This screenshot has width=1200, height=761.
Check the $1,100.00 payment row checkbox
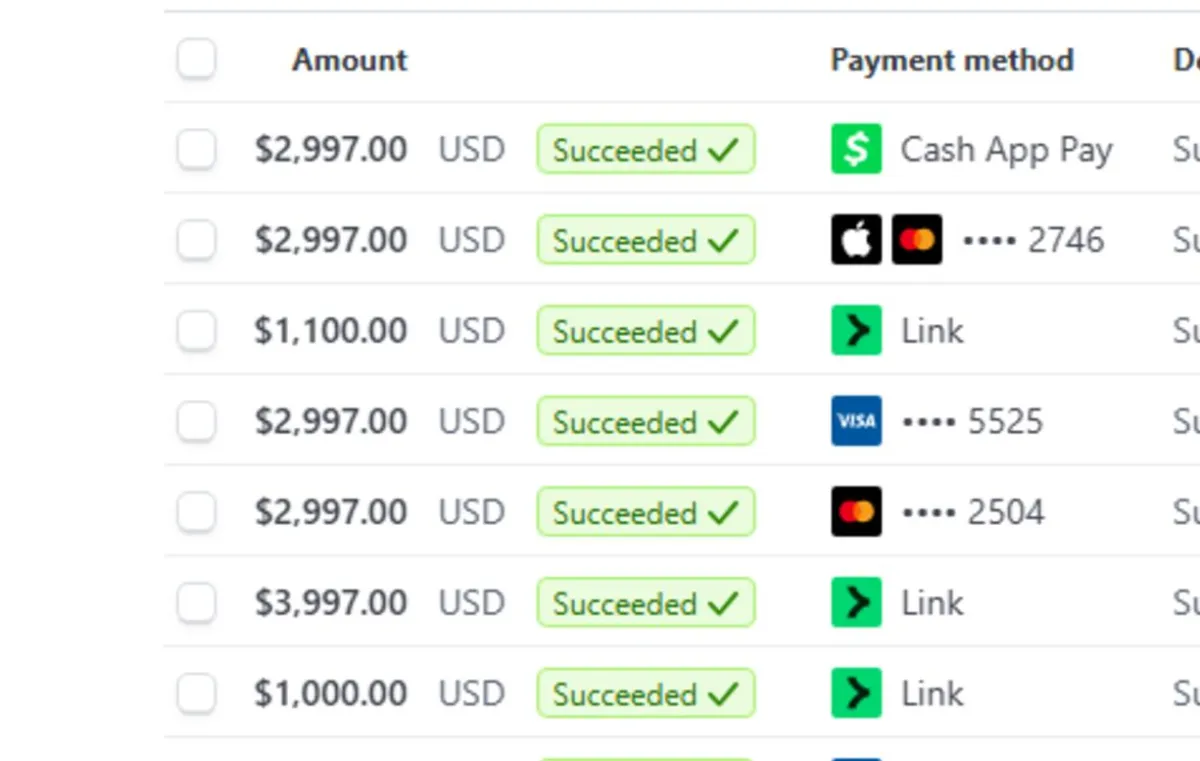[196, 331]
